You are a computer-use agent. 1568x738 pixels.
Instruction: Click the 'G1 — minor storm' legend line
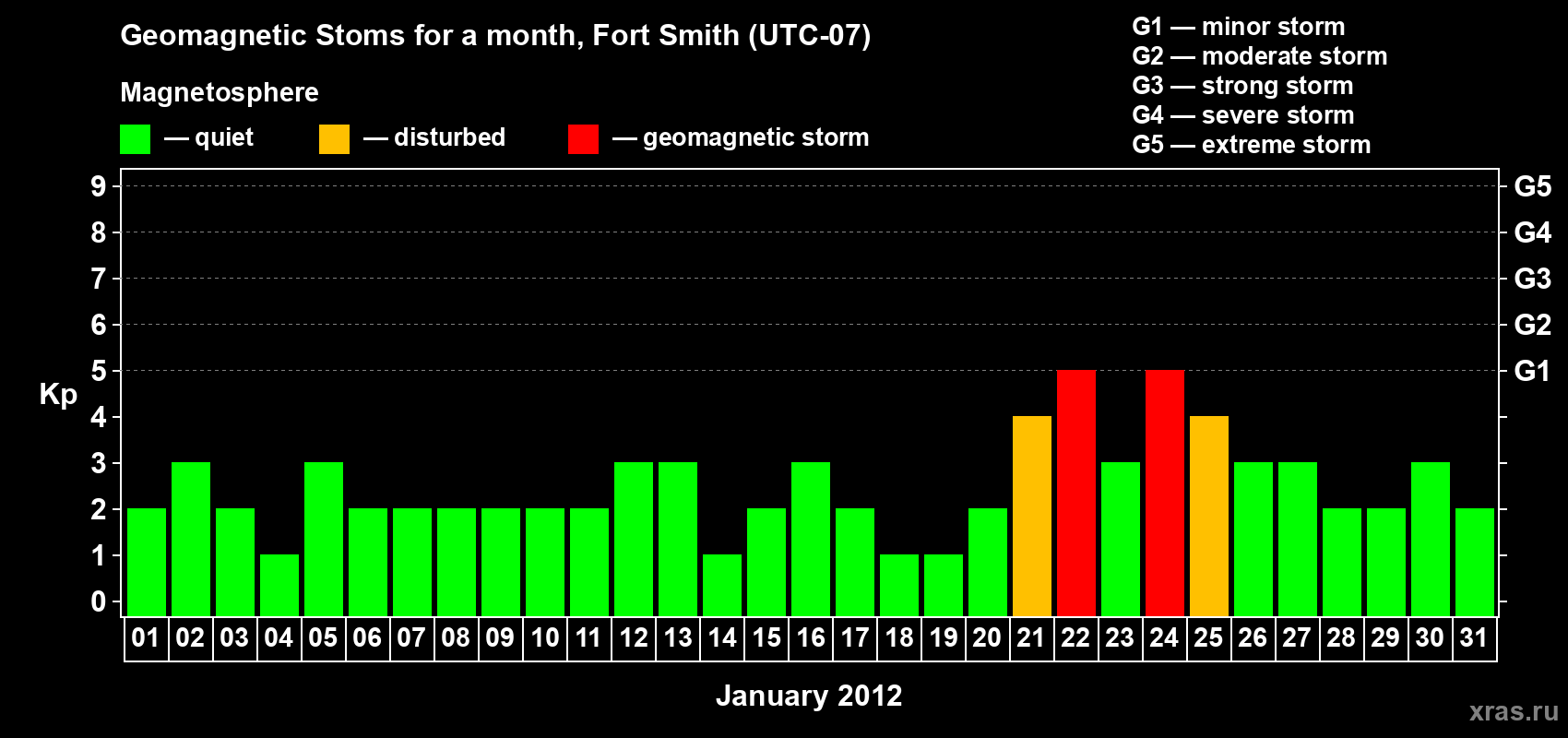(1239, 27)
